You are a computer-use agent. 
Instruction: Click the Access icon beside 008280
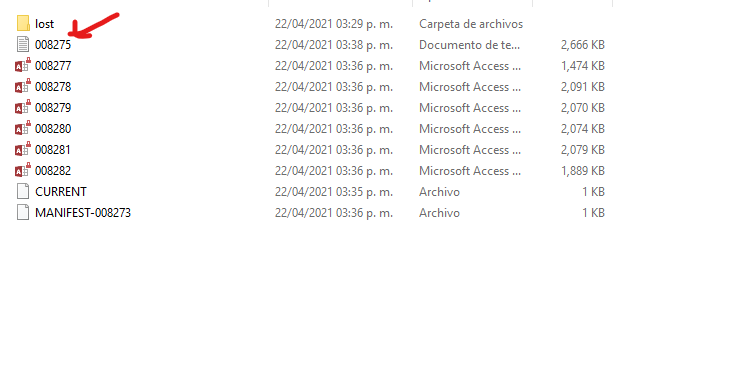(23, 128)
